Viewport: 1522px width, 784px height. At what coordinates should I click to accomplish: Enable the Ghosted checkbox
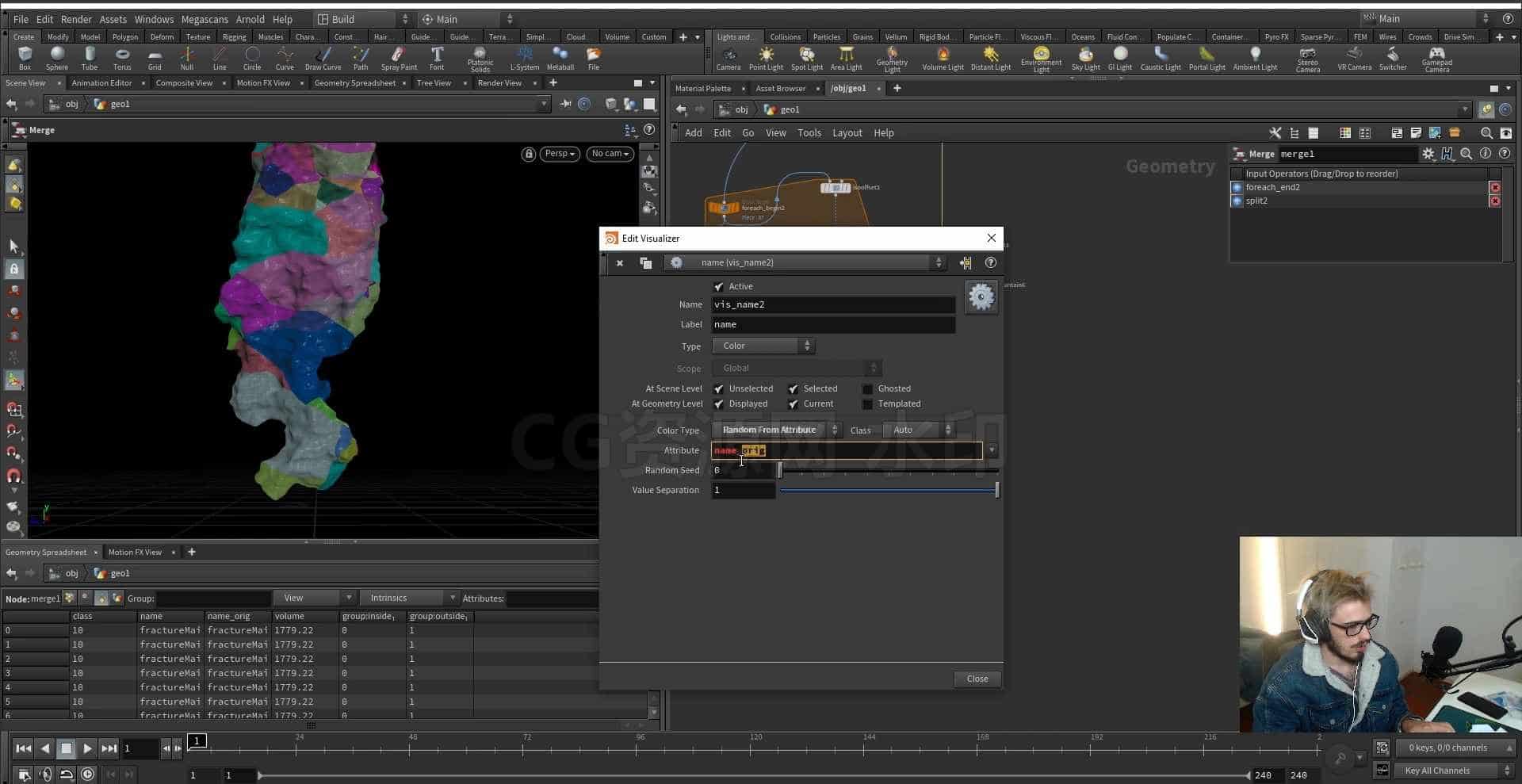tap(868, 389)
